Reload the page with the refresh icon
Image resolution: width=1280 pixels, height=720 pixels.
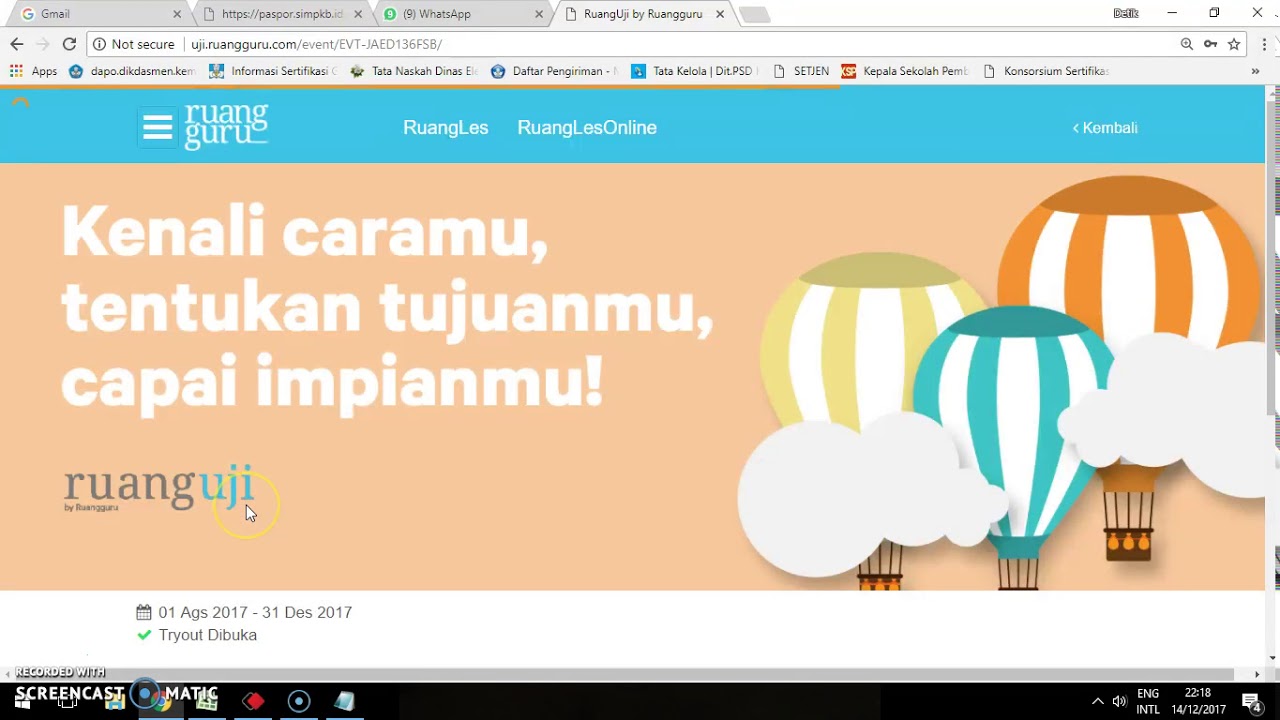69,44
